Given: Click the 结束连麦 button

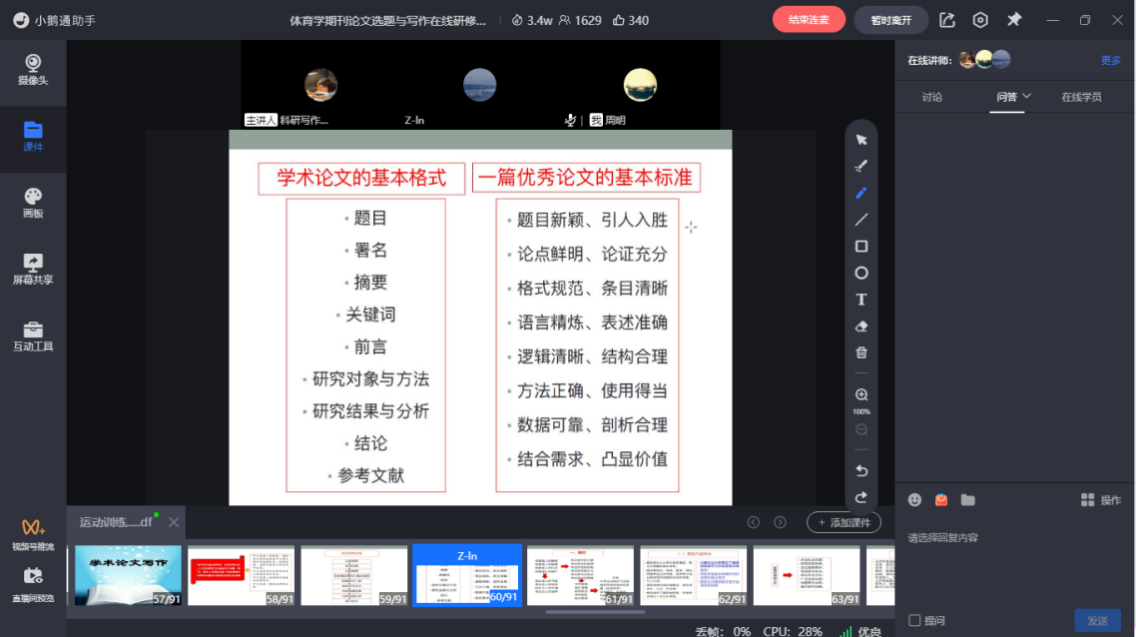Looking at the screenshot, I should point(808,20).
